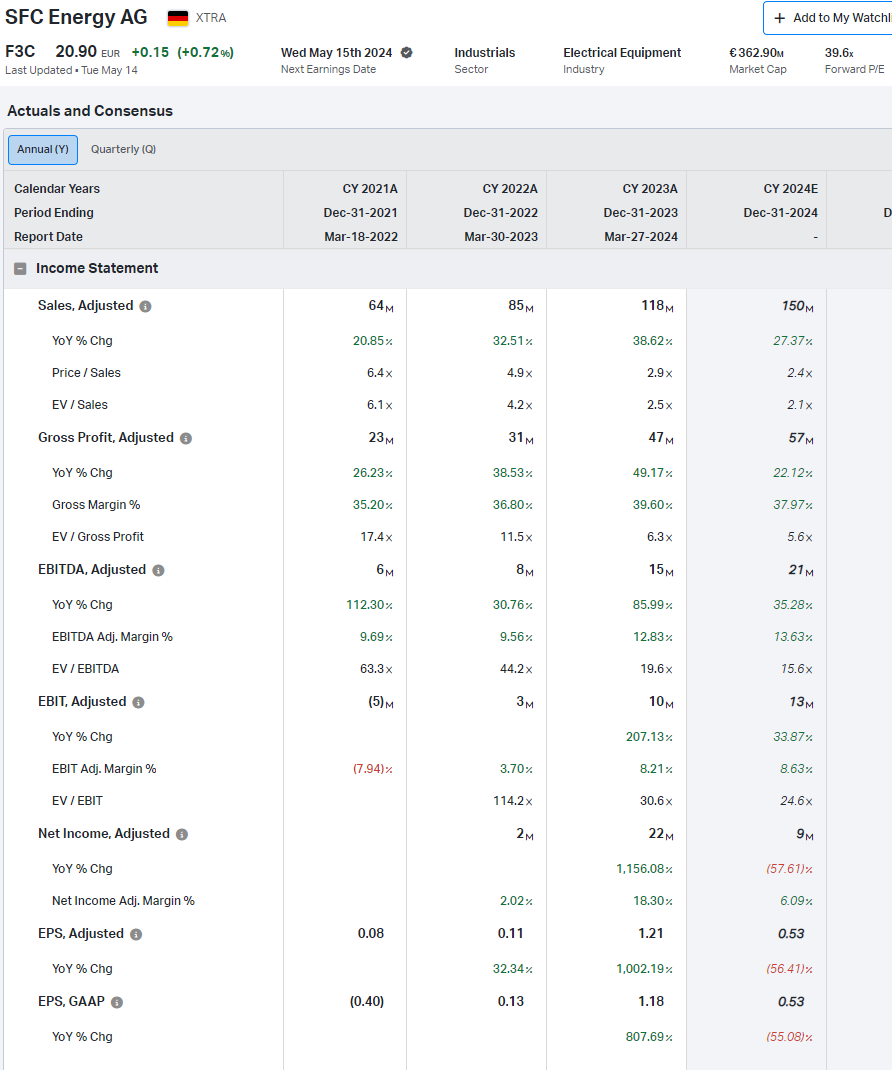
Task: Click the EBITDA Adj. Margin % row label
Action: pos(112,637)
